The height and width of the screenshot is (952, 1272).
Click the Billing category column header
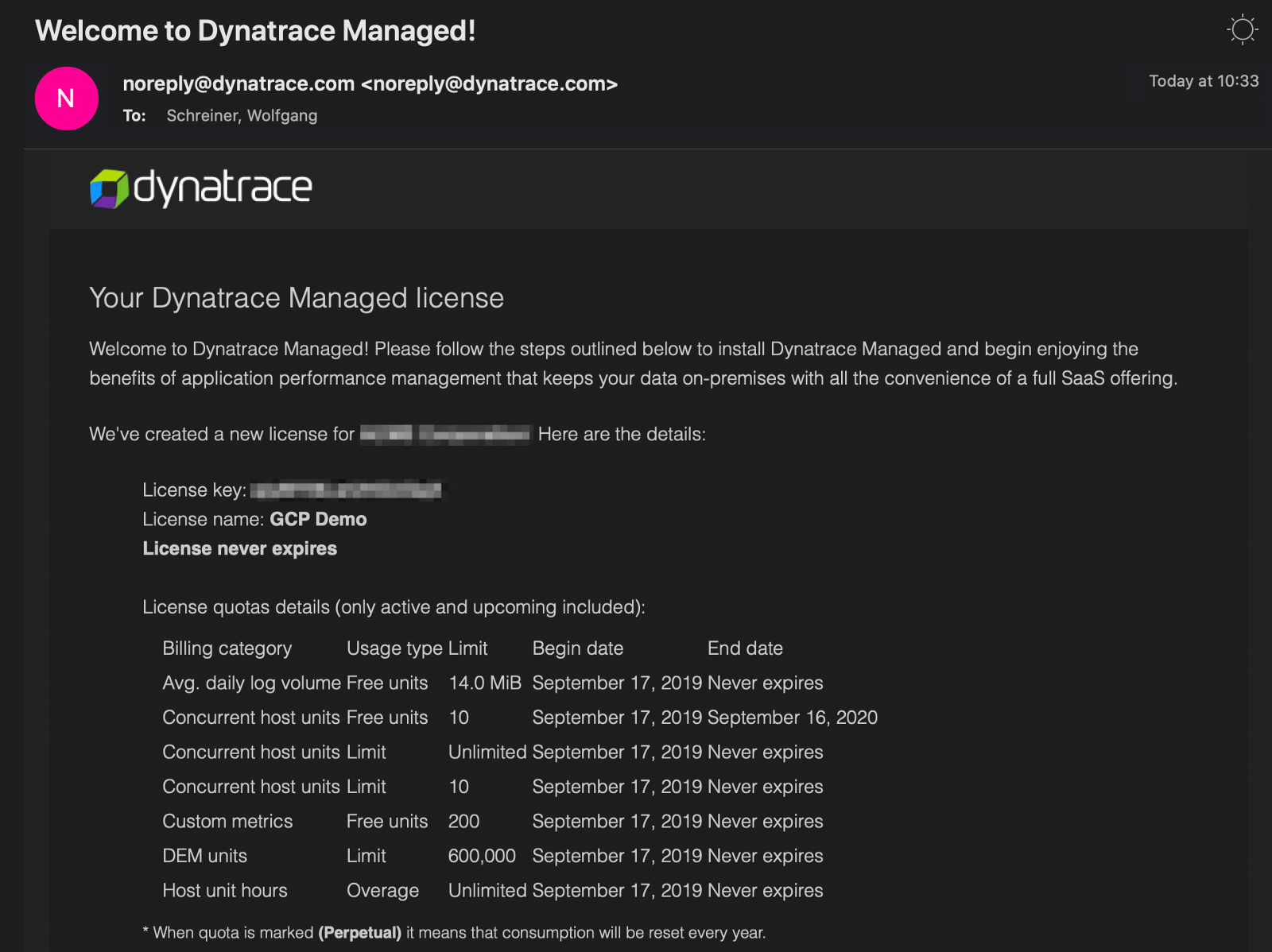tap(227, 648)
